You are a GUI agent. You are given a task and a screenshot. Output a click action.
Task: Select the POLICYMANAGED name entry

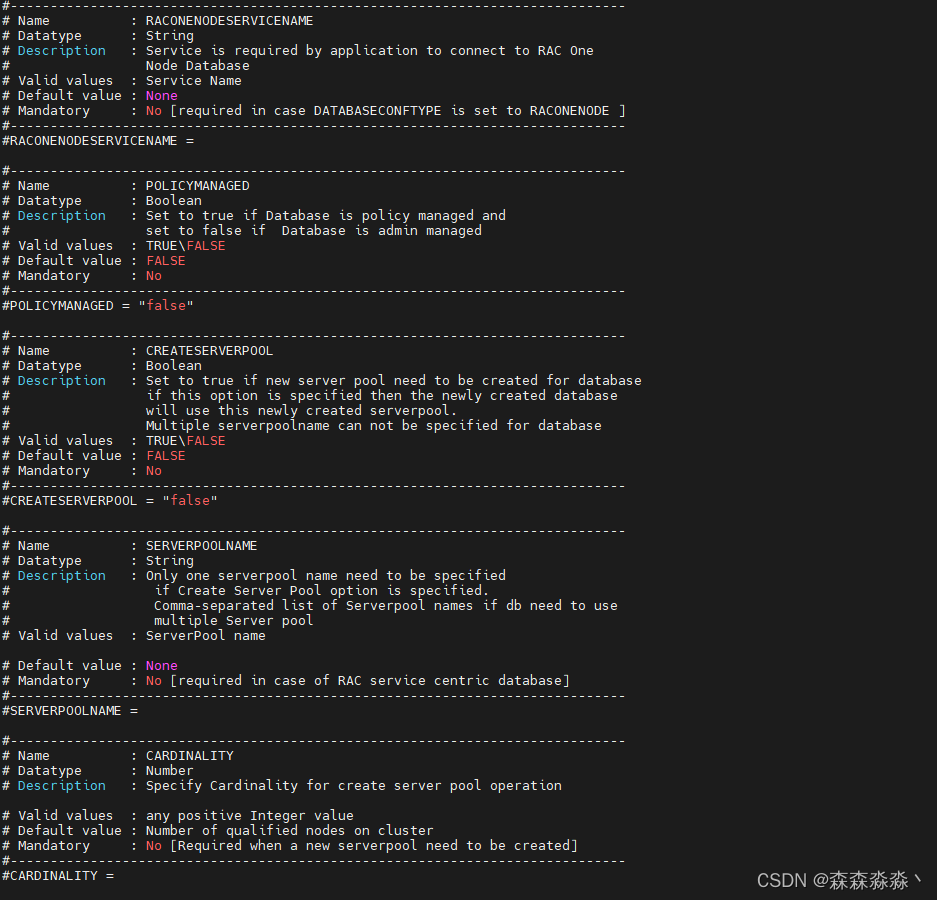point(198,185)
